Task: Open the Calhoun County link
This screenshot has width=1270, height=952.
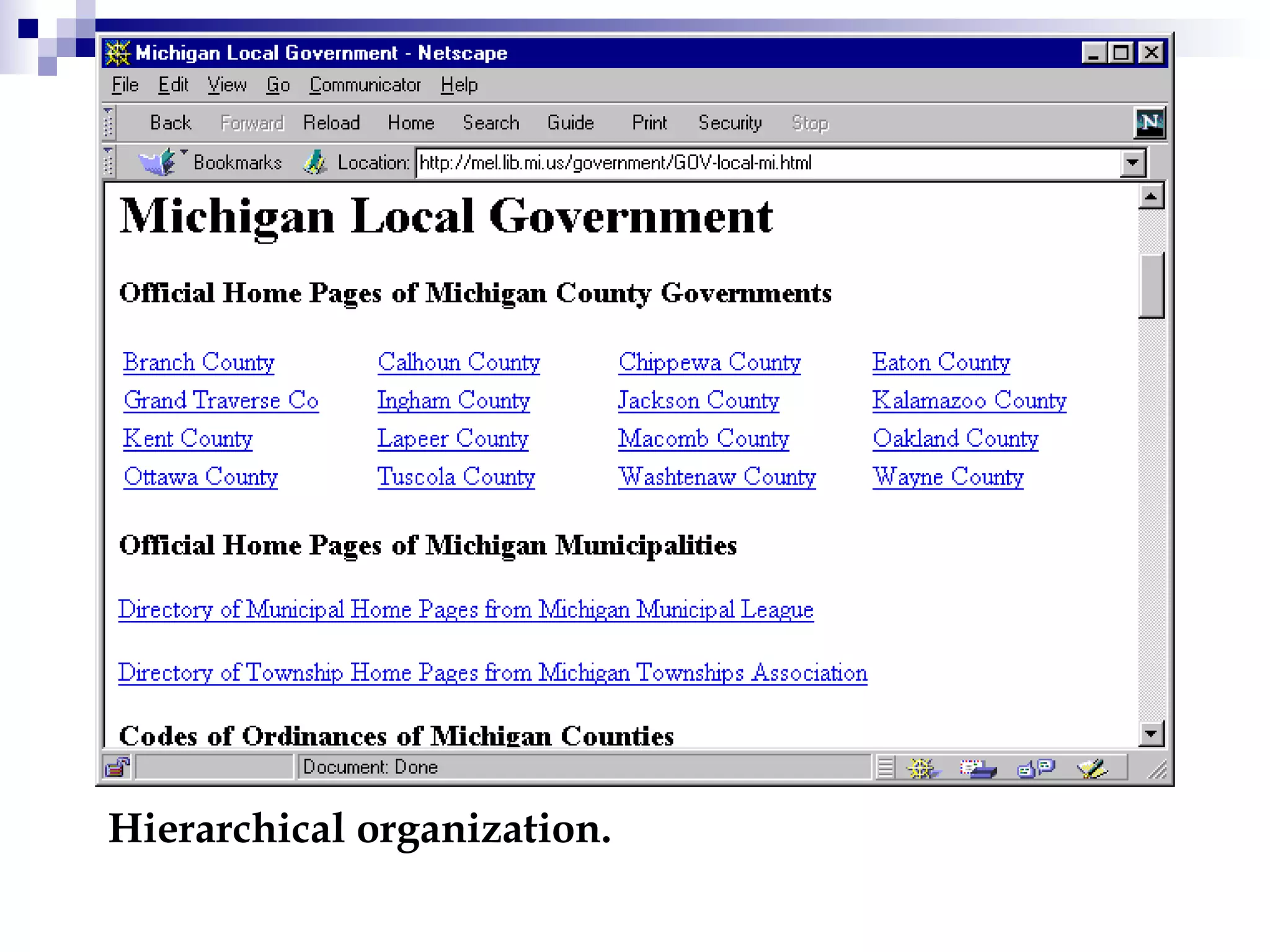Action: (x=459, y=362)
